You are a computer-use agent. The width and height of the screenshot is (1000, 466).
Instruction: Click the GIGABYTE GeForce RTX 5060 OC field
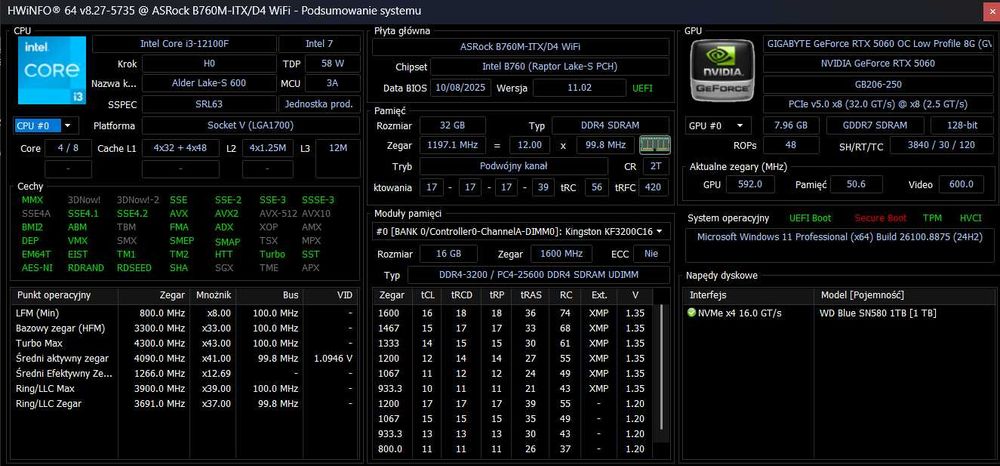[x=878, y=44]
